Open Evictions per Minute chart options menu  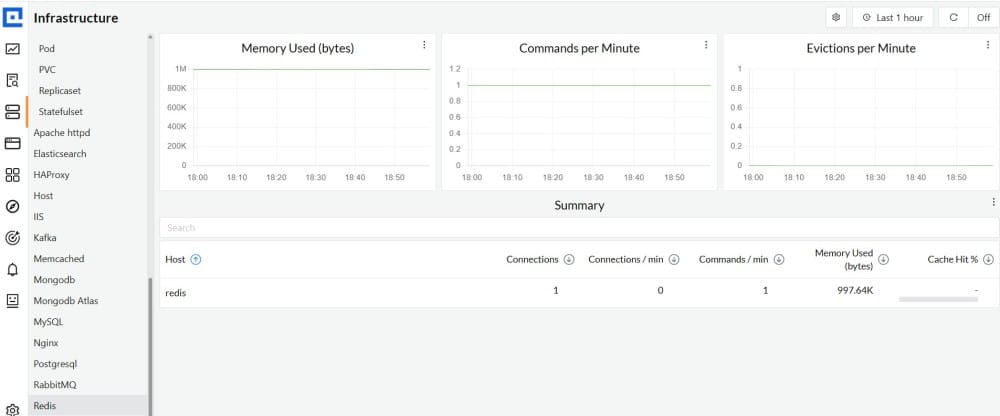[987, 45]
